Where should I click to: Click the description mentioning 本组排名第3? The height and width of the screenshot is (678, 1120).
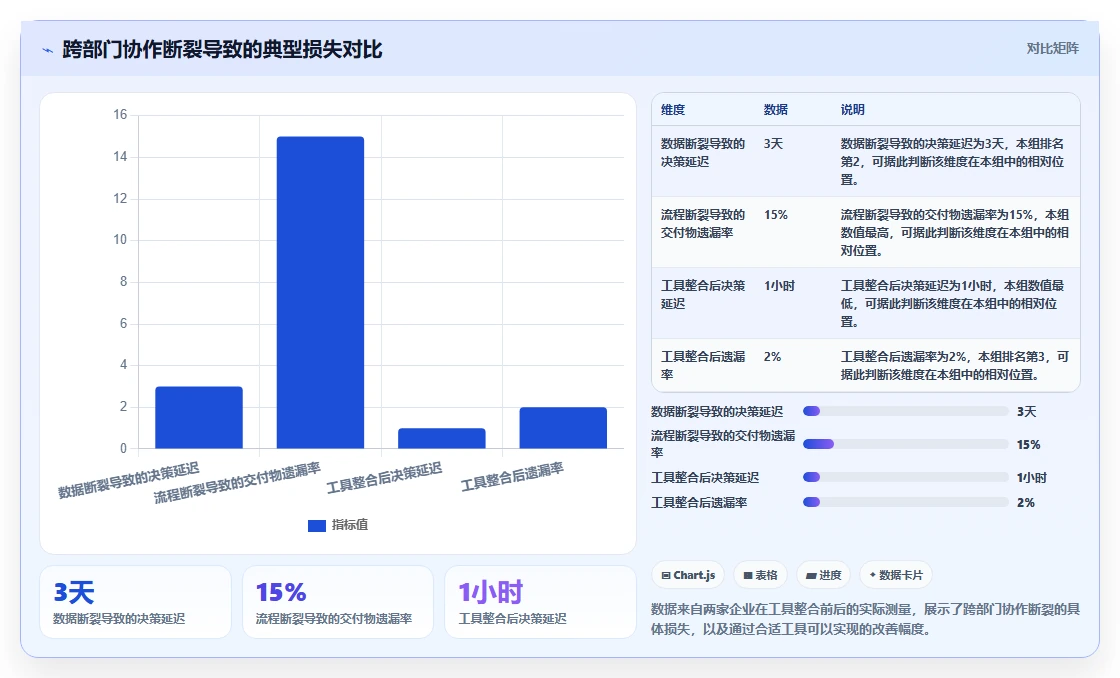[955, 365]
